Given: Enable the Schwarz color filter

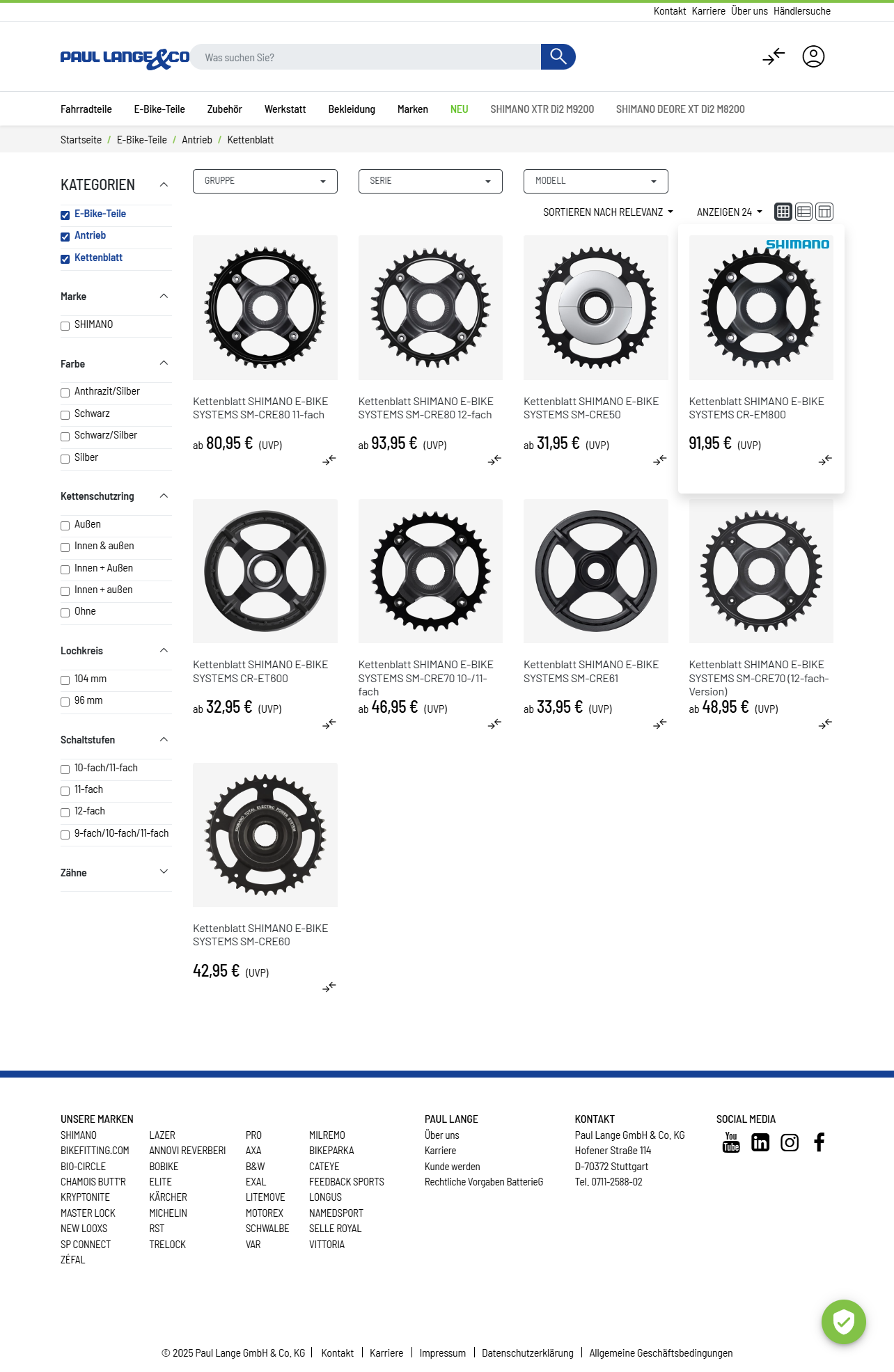Looking at the screenshot, I should [65, 415].
